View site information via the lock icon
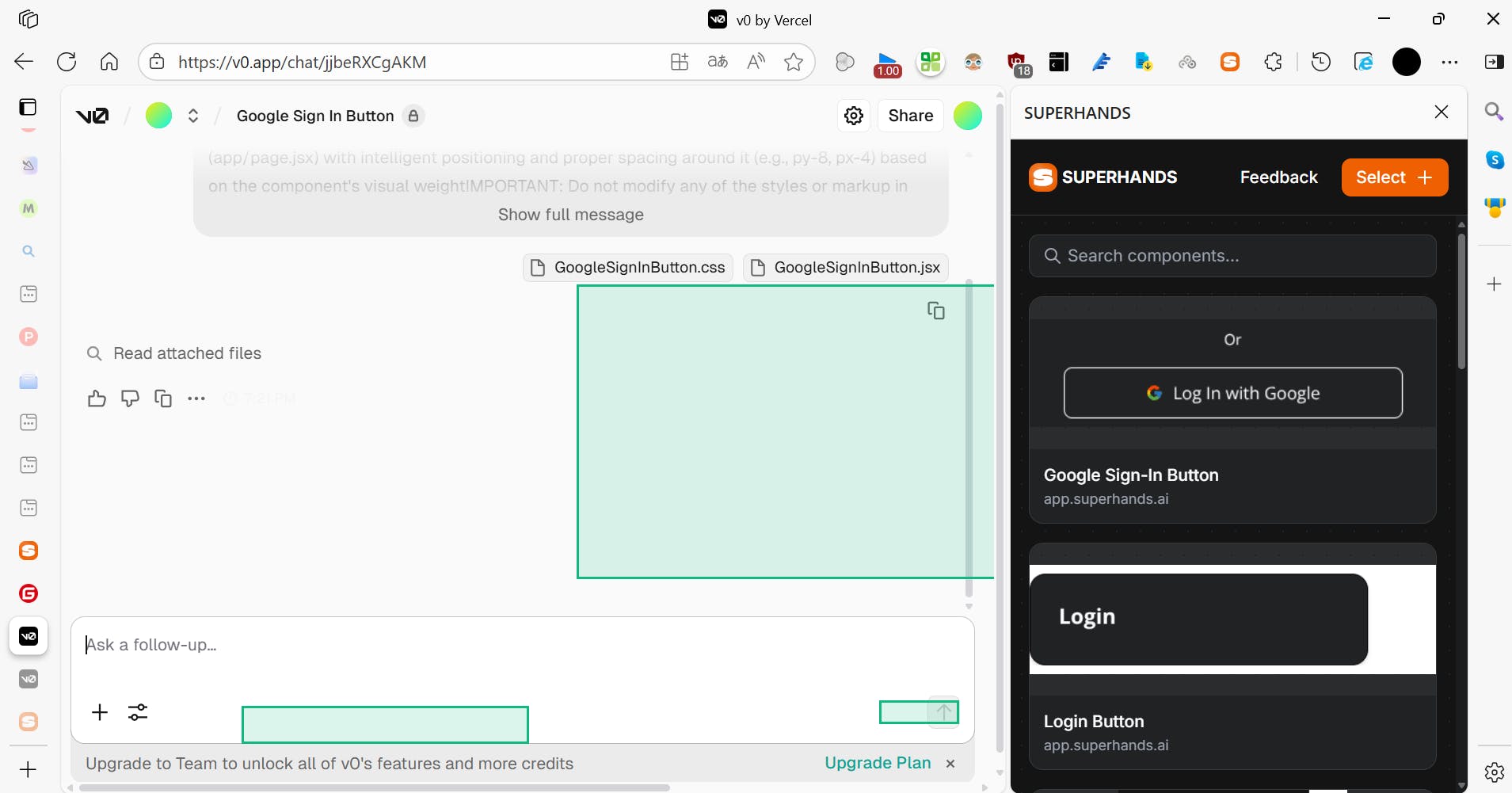This screenshot has height=793, width=1512. [157, 62]
